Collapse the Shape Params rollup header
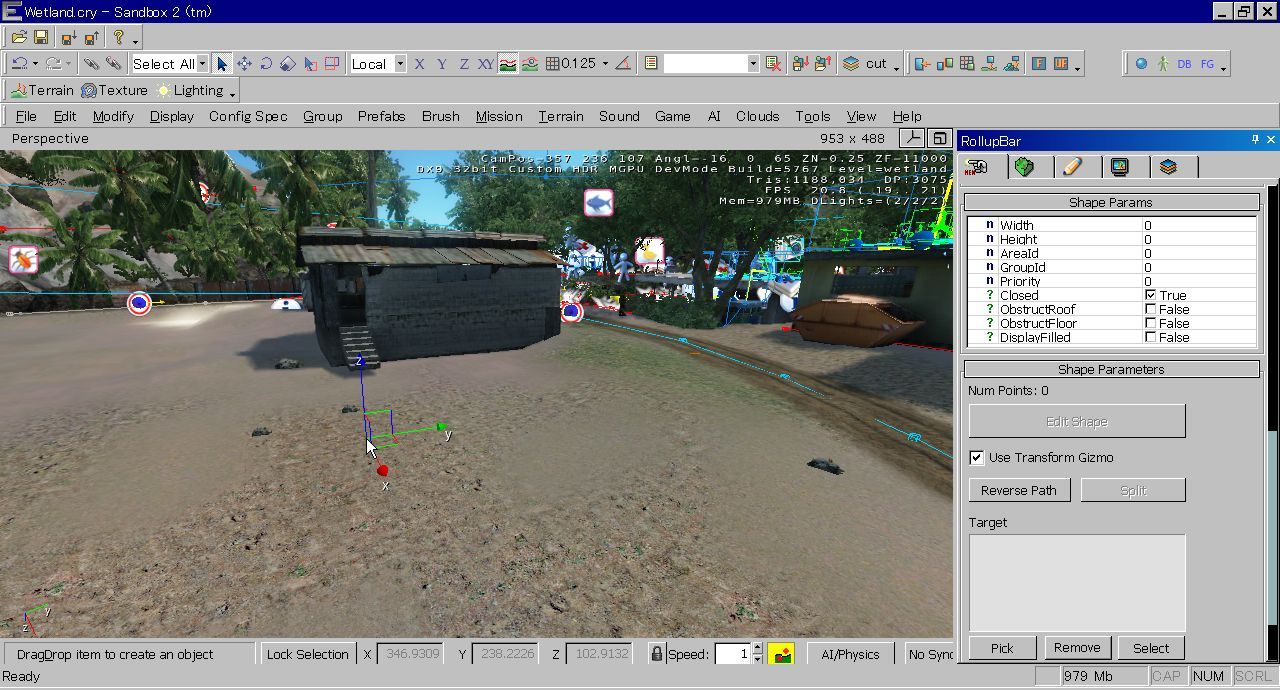The width and height of the screenshot is (1280, 690). tap(1110, 202)
